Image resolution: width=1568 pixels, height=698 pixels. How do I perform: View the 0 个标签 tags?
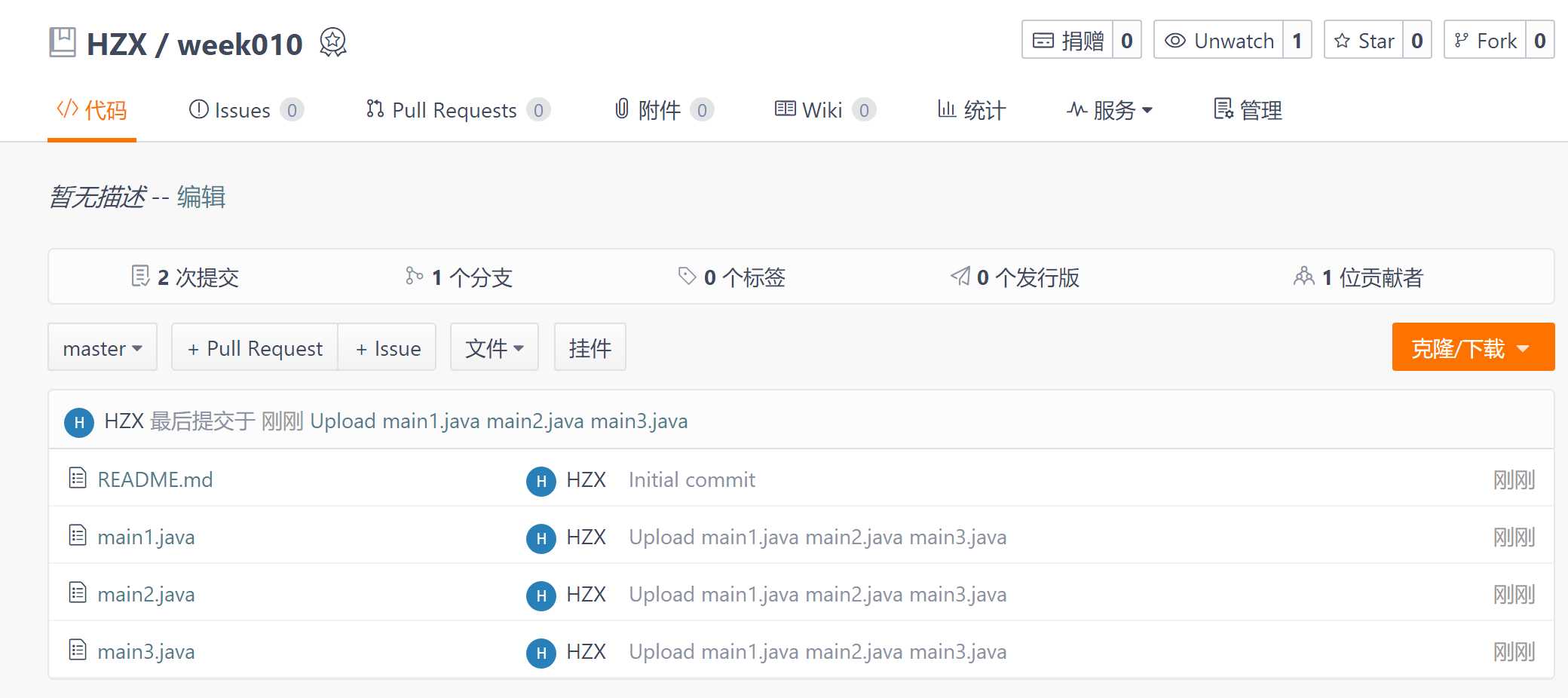[x=731, y=277]
